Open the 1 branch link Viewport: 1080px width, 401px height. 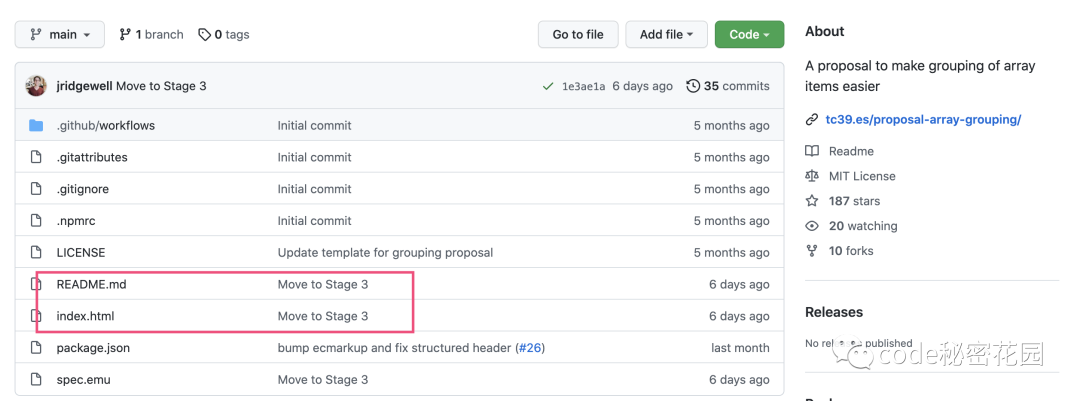coord(152,35)
